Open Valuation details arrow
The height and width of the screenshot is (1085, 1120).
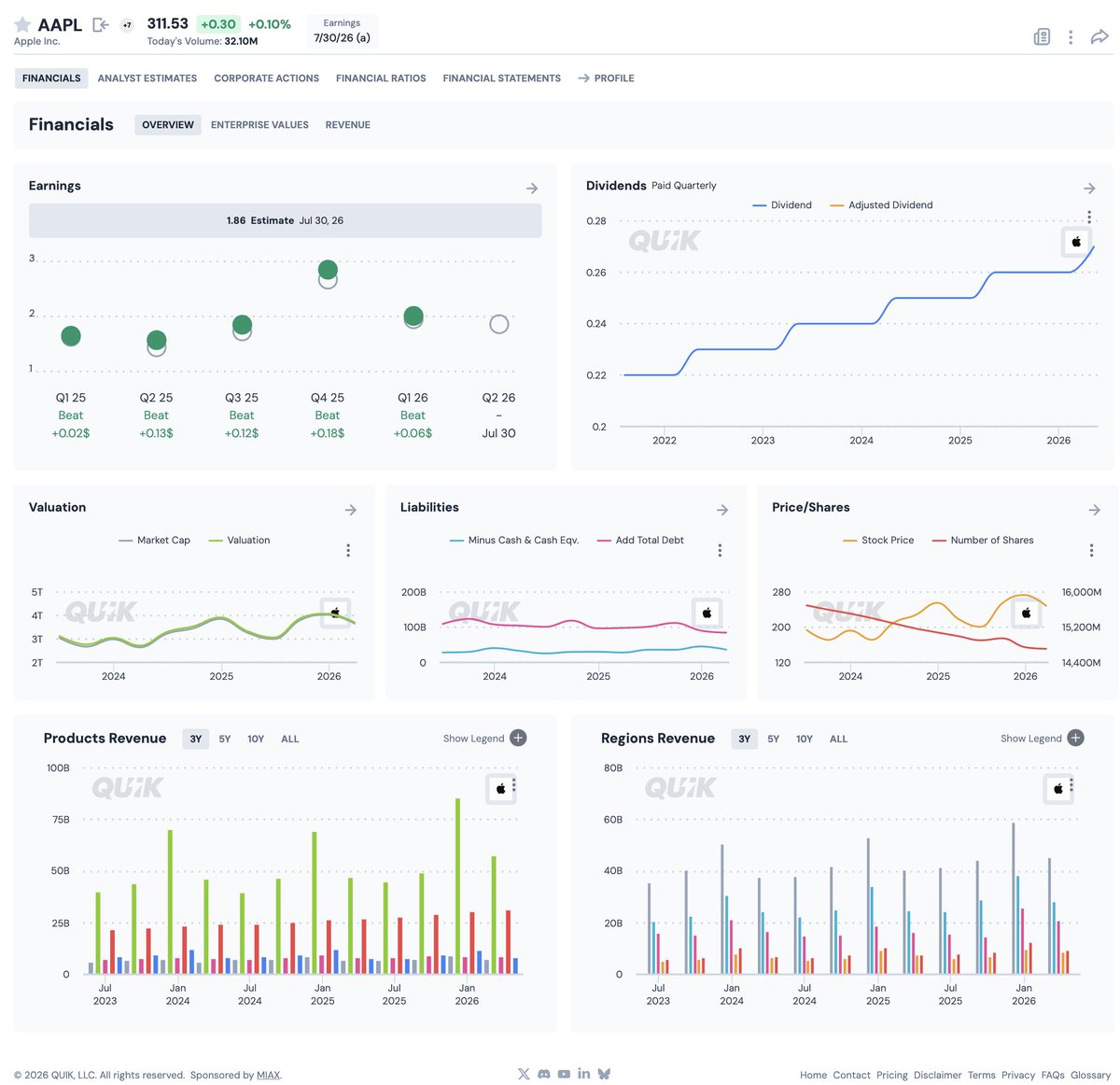pyautogui.click(x=351, y=510)
